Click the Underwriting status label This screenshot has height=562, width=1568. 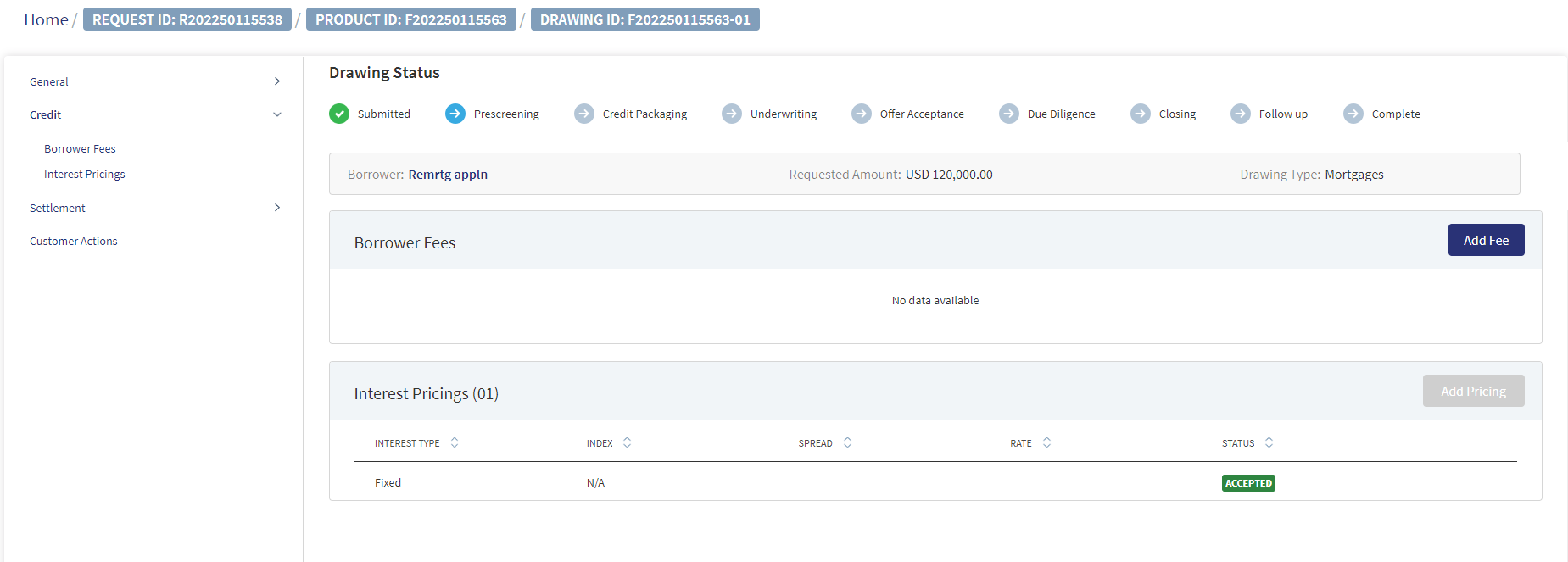click(784, 114)
